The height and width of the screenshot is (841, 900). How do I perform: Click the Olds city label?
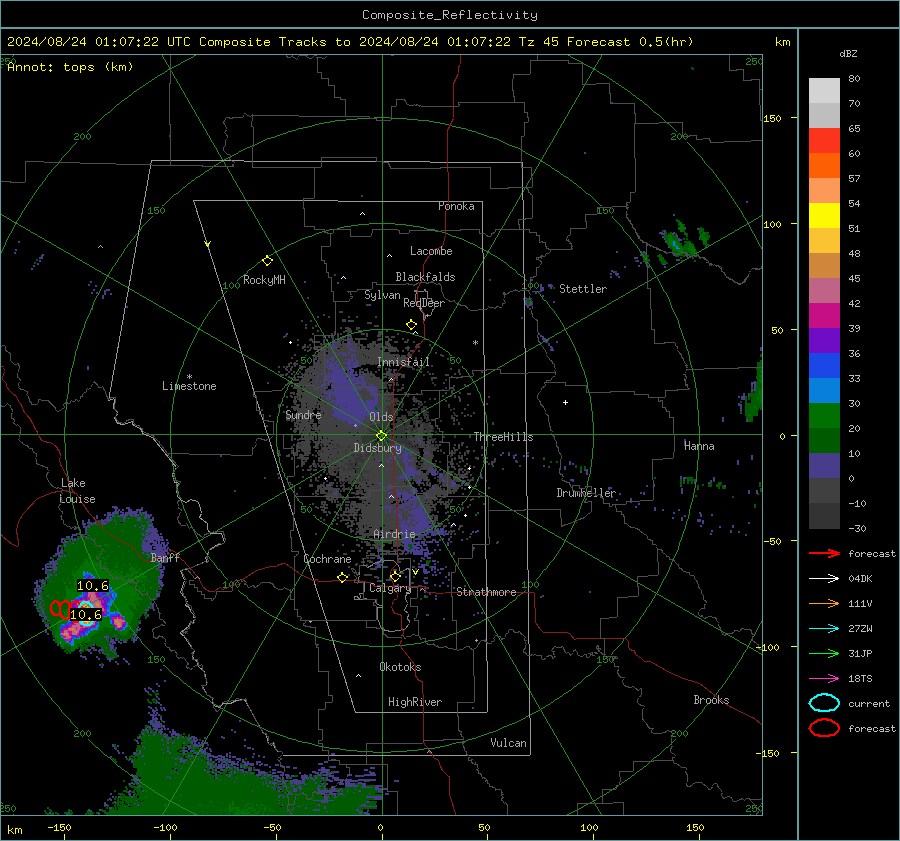point(381,417)
